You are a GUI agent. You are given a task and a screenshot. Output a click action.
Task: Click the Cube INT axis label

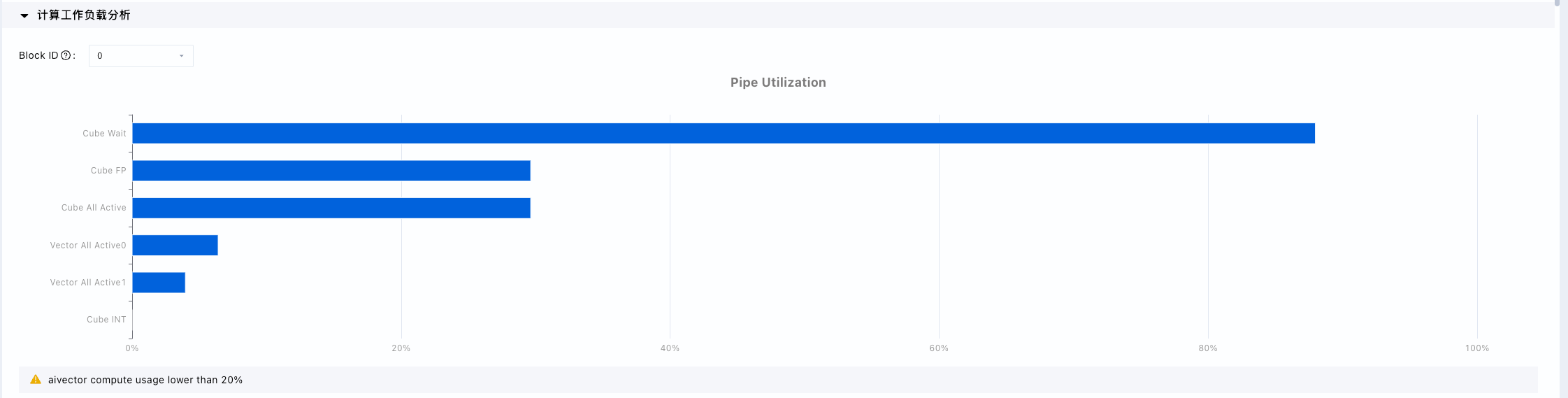click(106, 320)
